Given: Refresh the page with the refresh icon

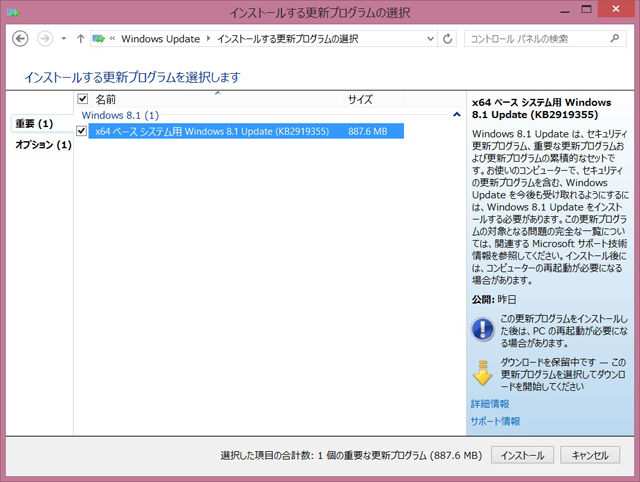Looking at the screenshot, I should [447, 39].
